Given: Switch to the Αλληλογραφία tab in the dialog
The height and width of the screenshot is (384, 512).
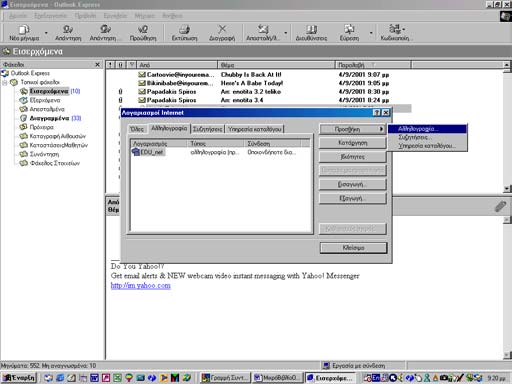Looking at the screenshot, I should tap(169, 128).
